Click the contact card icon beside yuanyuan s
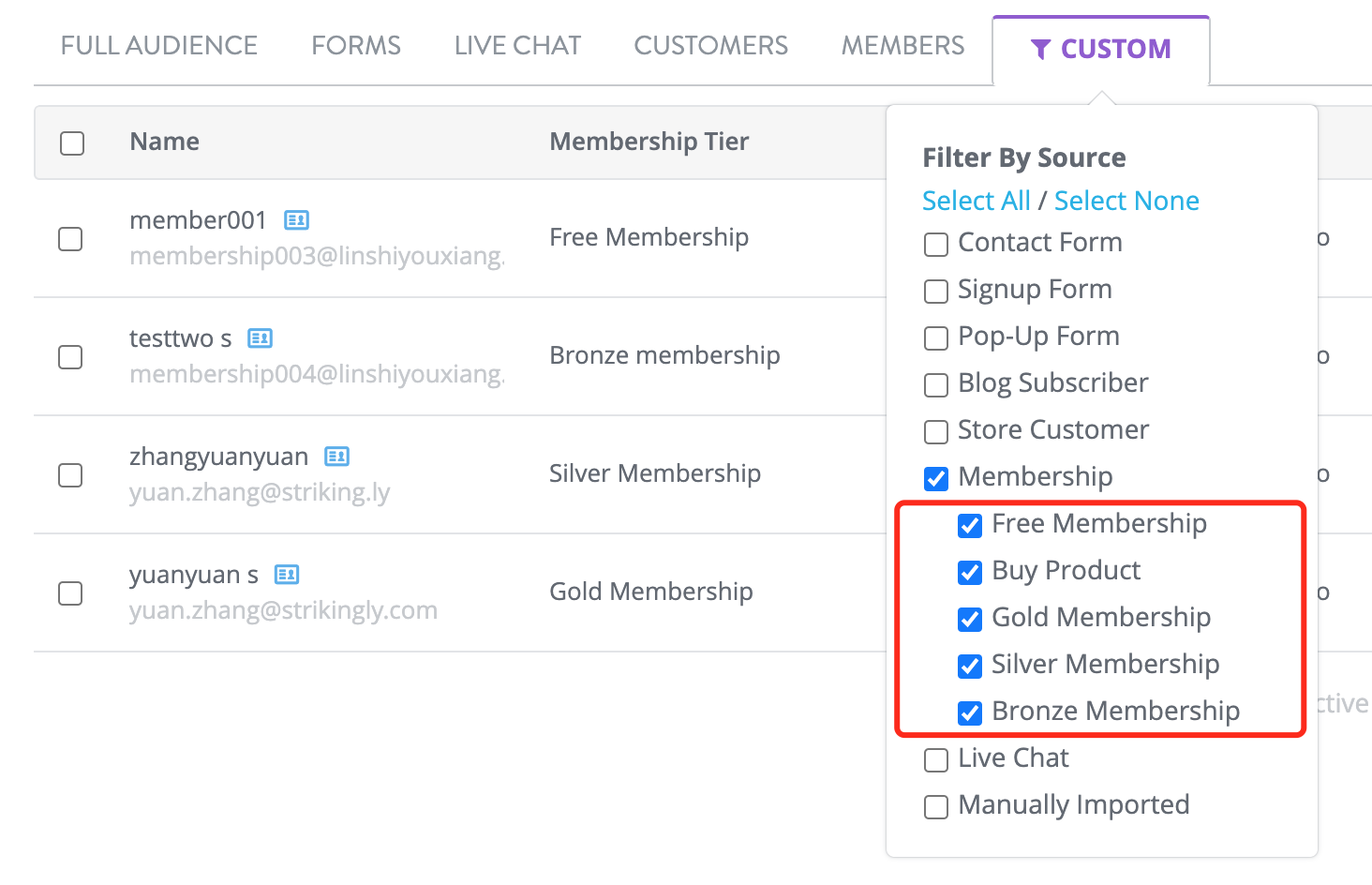 click(286, 575)
